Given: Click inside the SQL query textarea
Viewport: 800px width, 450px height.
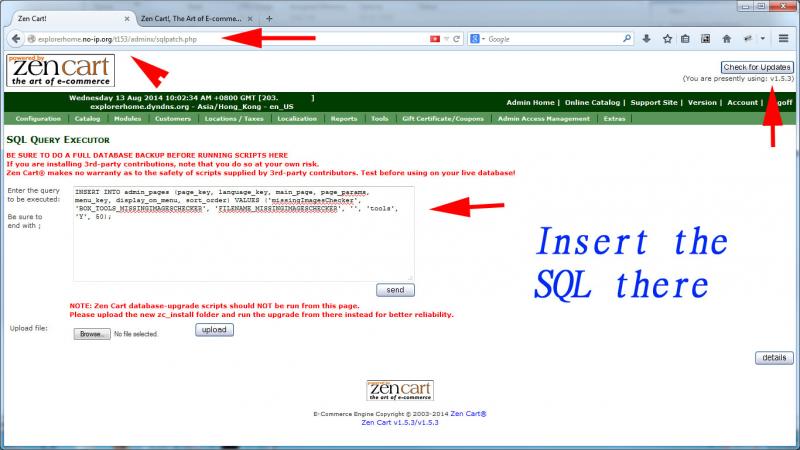Looking at the screenshot, I should tap(243, 234).
